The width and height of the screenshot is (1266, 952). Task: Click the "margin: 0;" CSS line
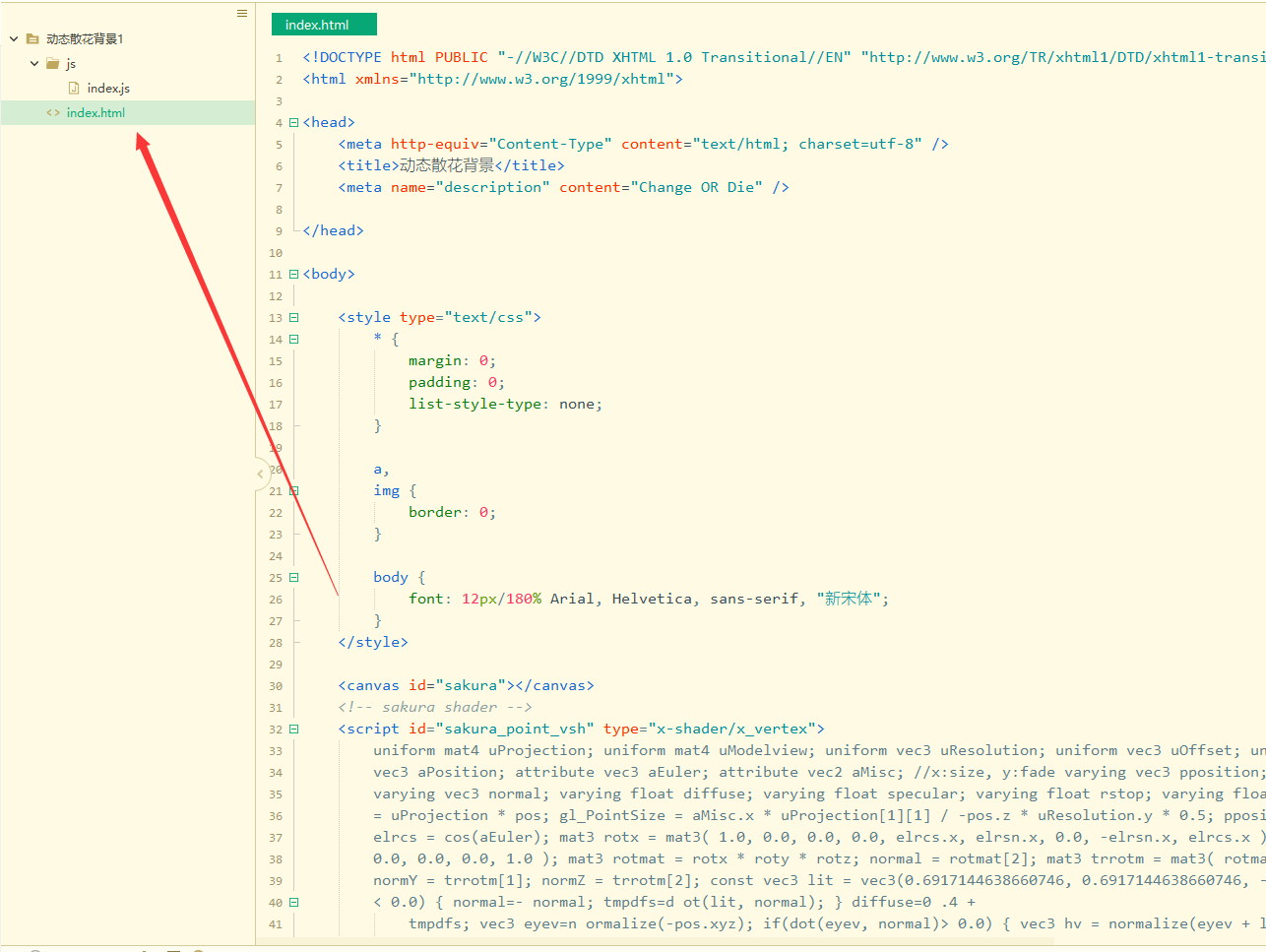452,360
